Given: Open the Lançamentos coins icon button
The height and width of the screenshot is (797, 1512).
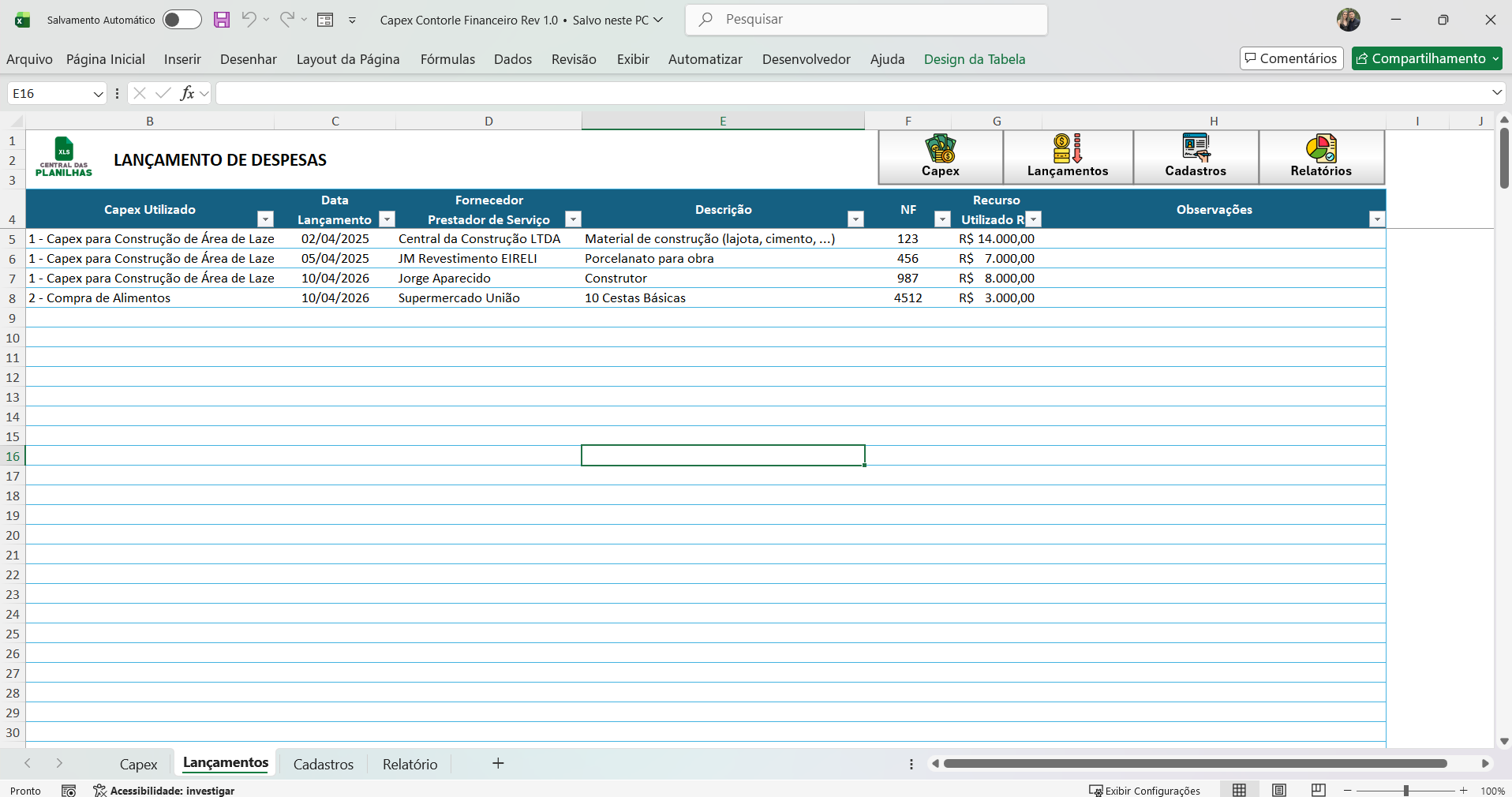Looking at the screenshot, I should (x=1067, y=157).
